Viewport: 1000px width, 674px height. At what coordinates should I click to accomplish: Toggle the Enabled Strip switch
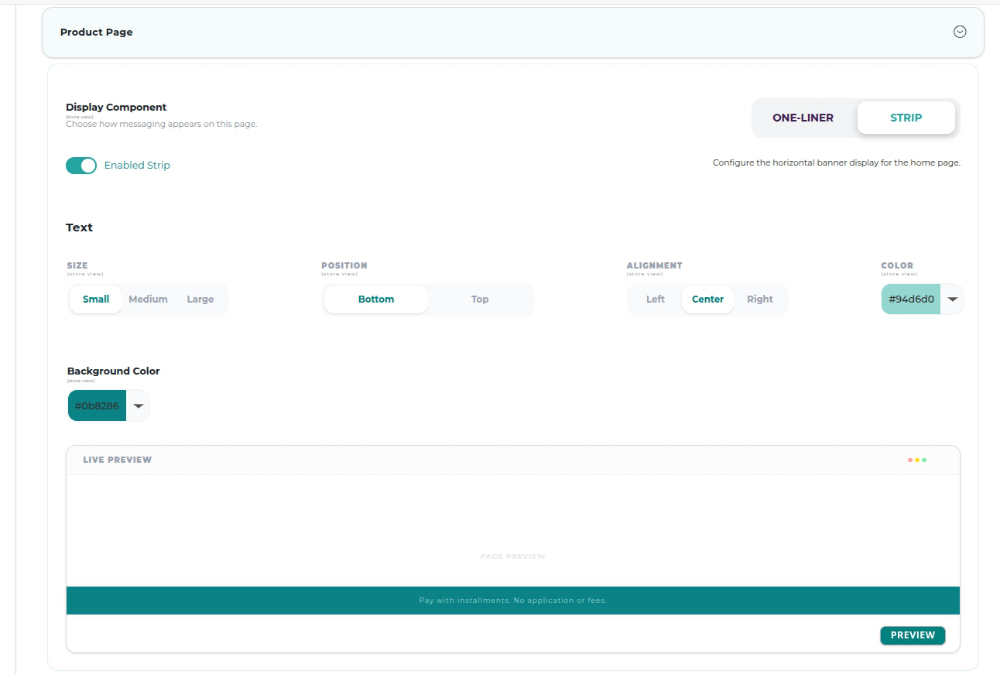[81, 165]
